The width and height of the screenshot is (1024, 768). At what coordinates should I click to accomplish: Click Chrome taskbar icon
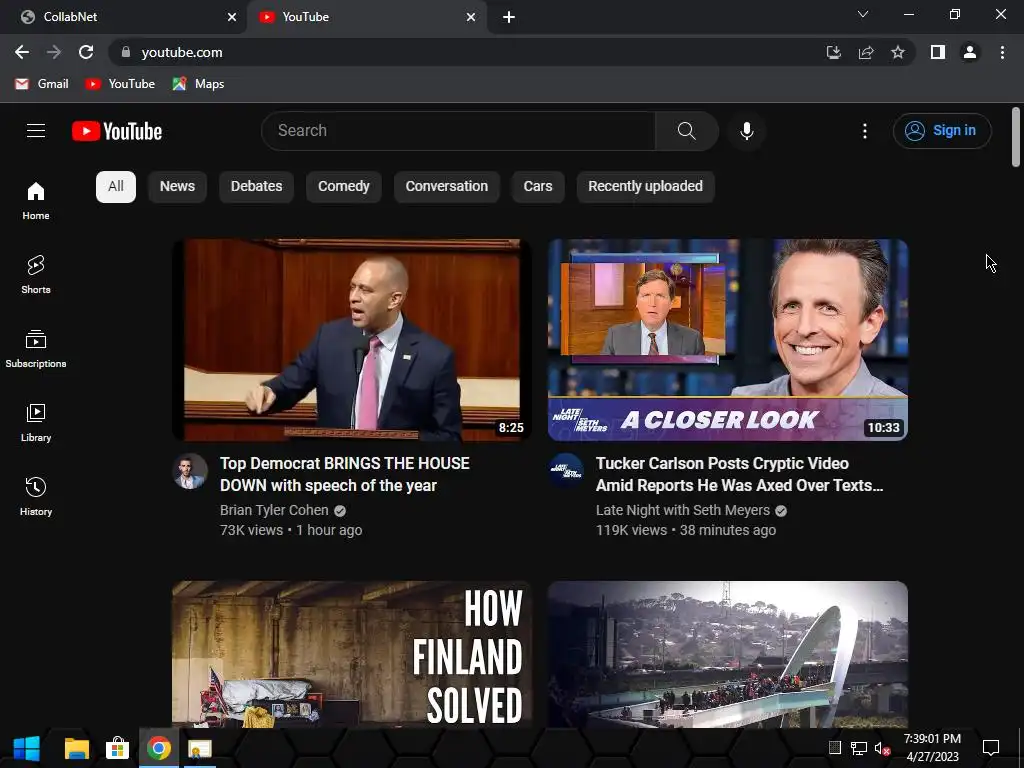[x=159, y=748]
